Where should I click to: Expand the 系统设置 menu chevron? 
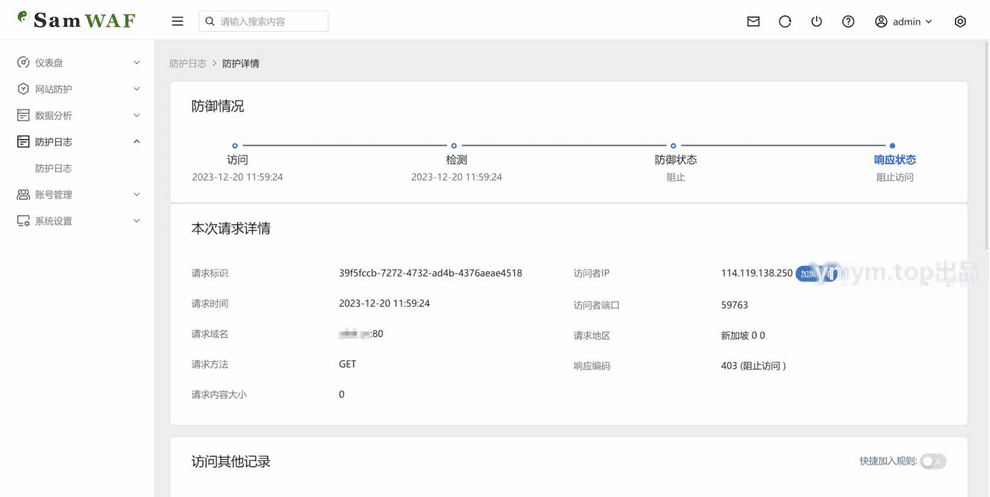pyautogui.click(x=137, y=221)
